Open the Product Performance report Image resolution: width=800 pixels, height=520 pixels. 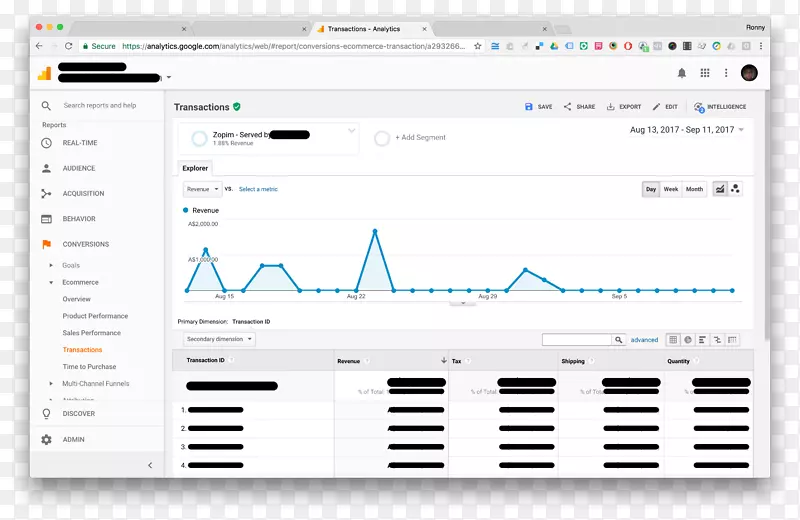(95, 316)
